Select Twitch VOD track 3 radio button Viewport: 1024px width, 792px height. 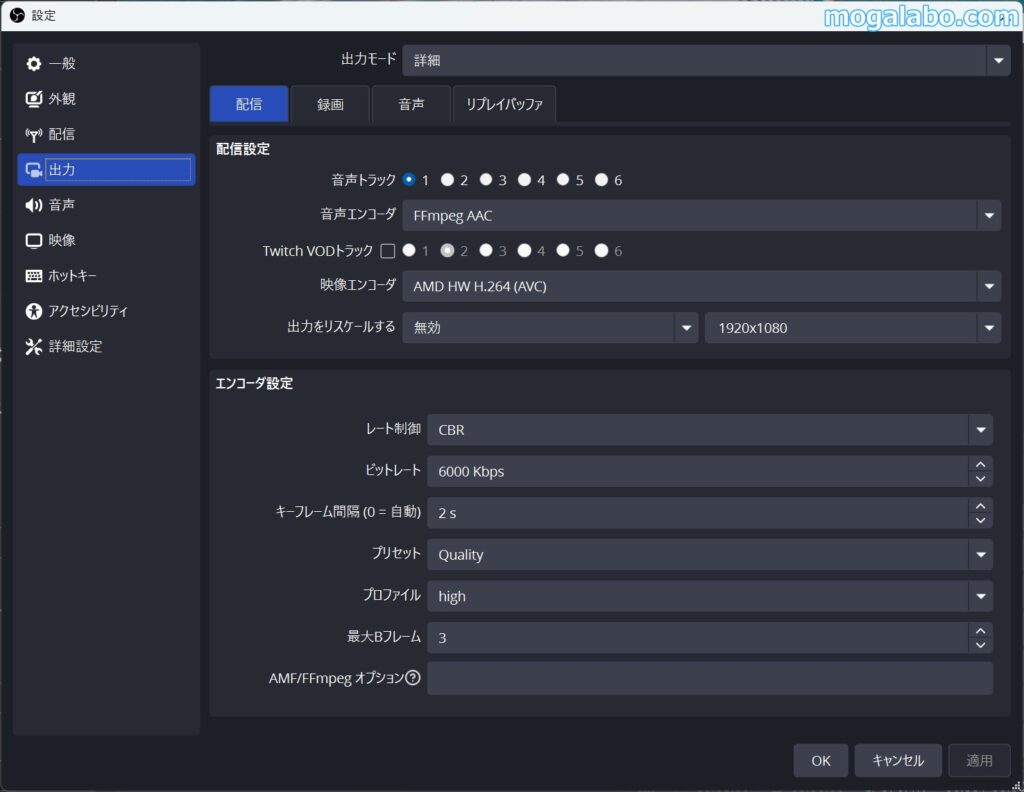pyautogui.click(x=486, y=250)
